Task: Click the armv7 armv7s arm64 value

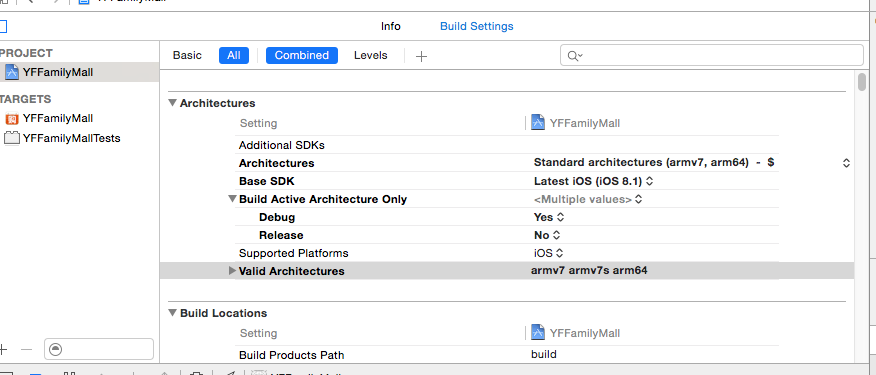Action: (589, 270)
